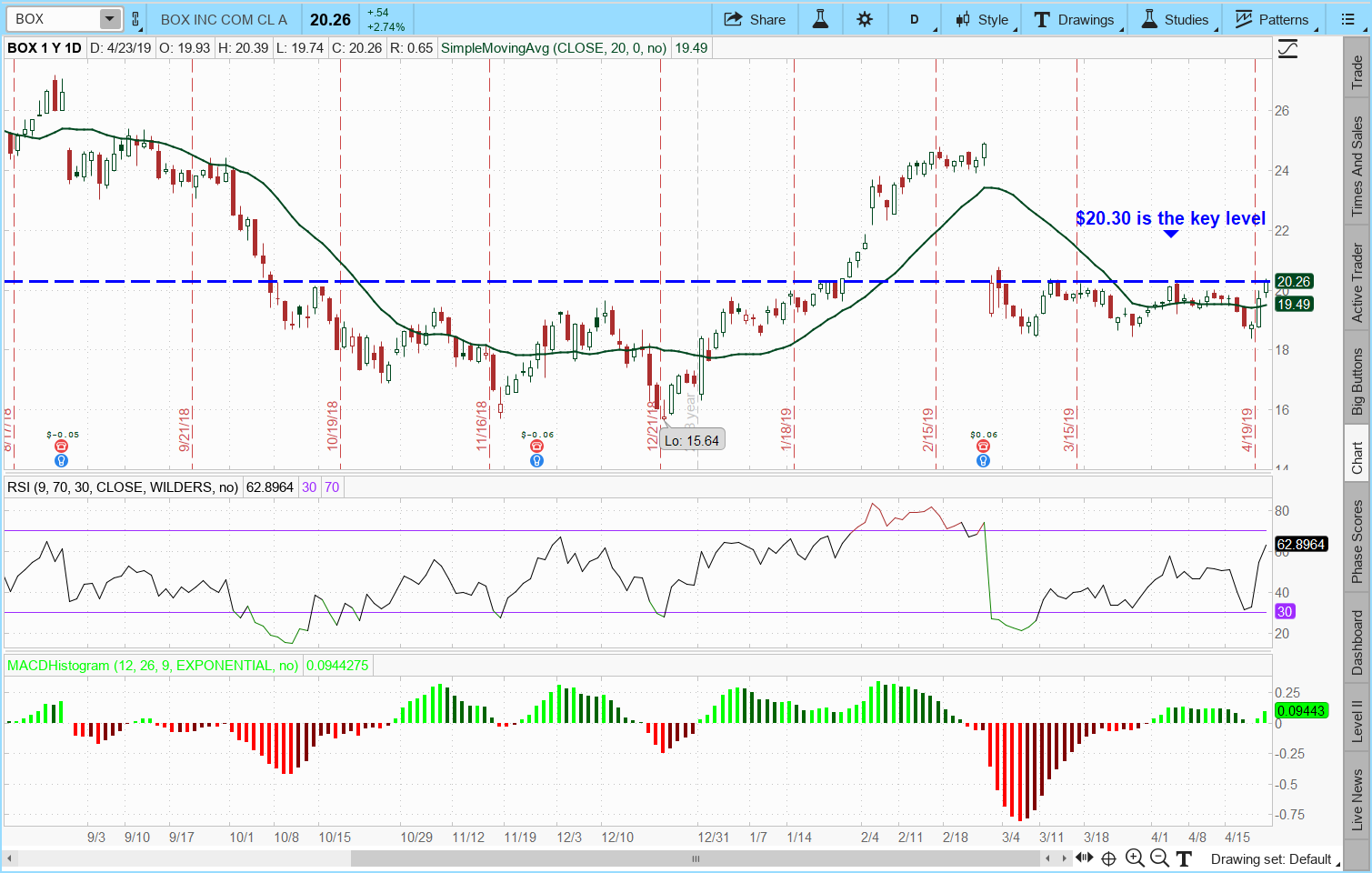This screenshot has height=873, width=1372.
Task: Click the 3/15/19 expiration date marker
Action: 1069,430
